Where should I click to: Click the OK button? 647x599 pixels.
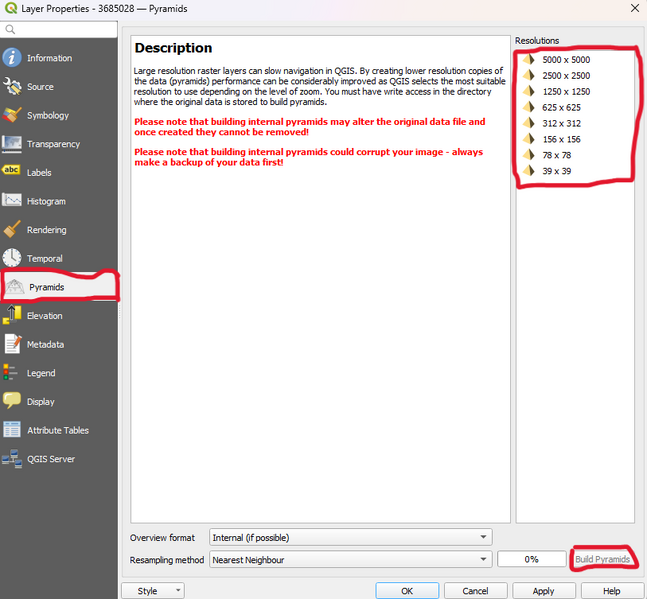coord(407,591)
